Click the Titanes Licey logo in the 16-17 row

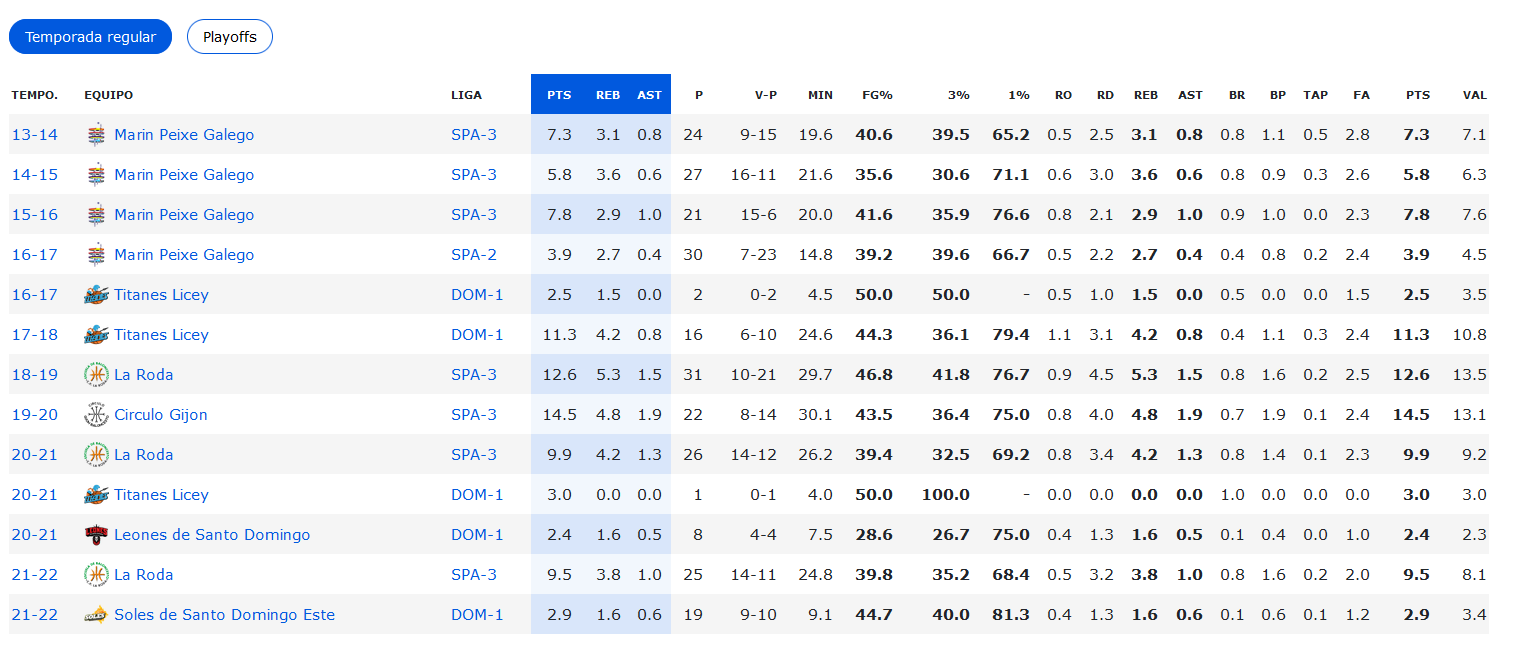click(96, 295)
